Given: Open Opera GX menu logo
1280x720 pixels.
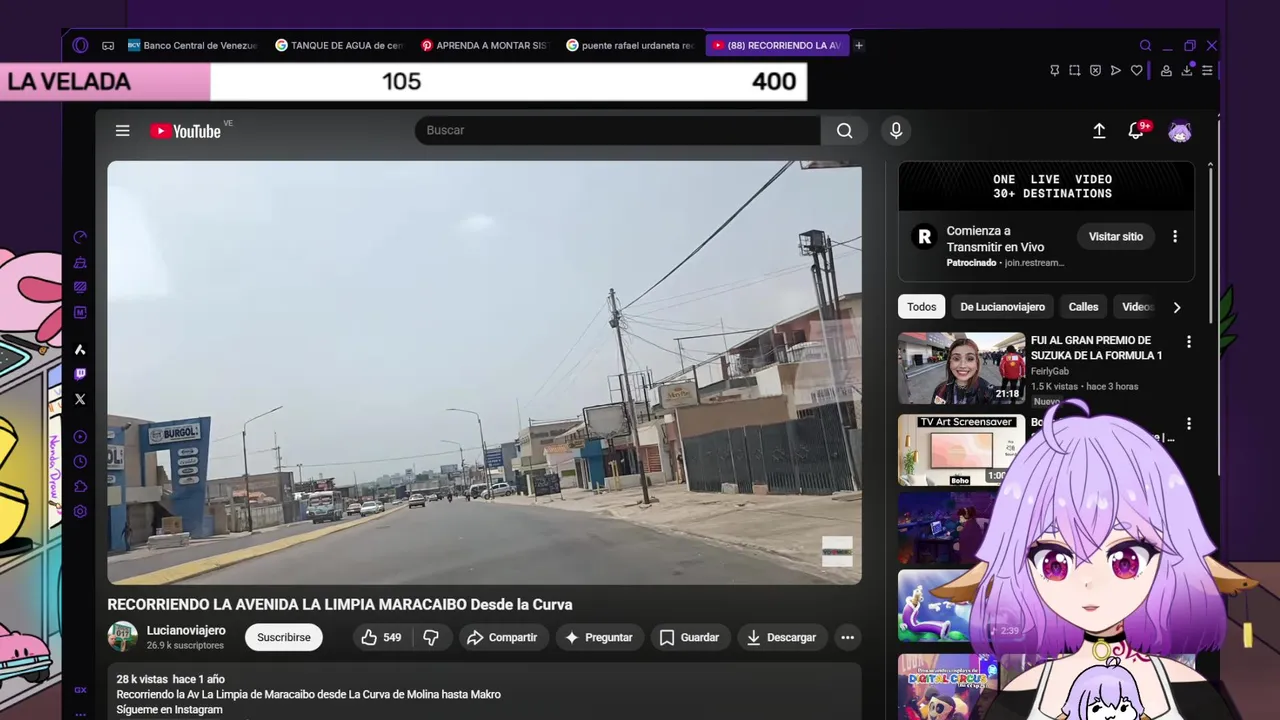Looking at the screenshot, I should pos(80,45).
